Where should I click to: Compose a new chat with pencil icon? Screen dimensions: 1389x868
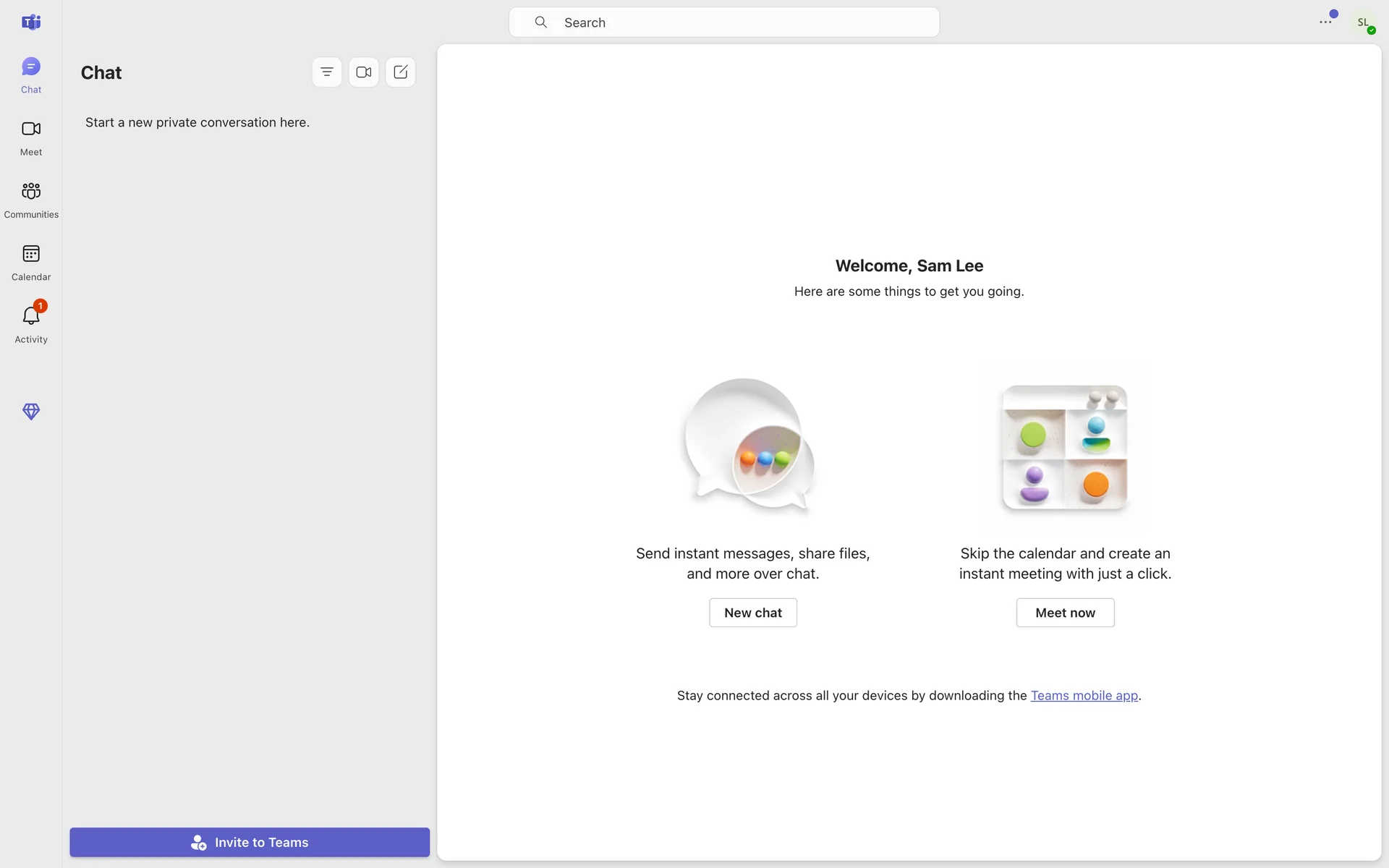point(401,72)
